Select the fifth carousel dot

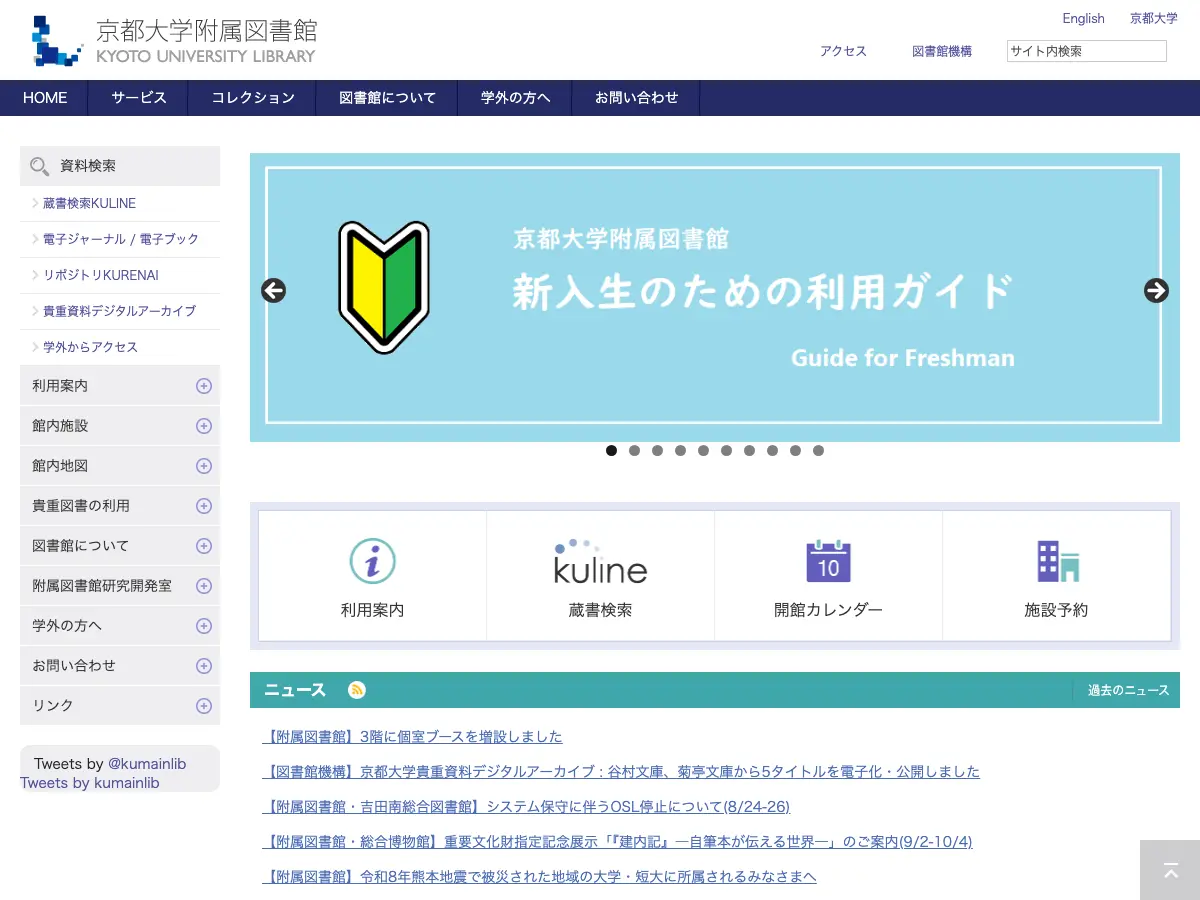[x=703, y=450]
